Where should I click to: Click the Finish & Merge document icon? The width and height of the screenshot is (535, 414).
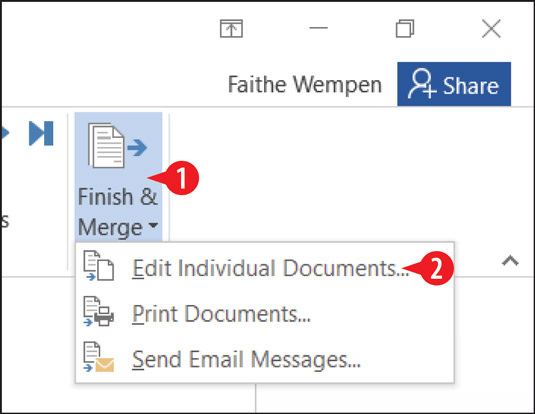[117, 146]
